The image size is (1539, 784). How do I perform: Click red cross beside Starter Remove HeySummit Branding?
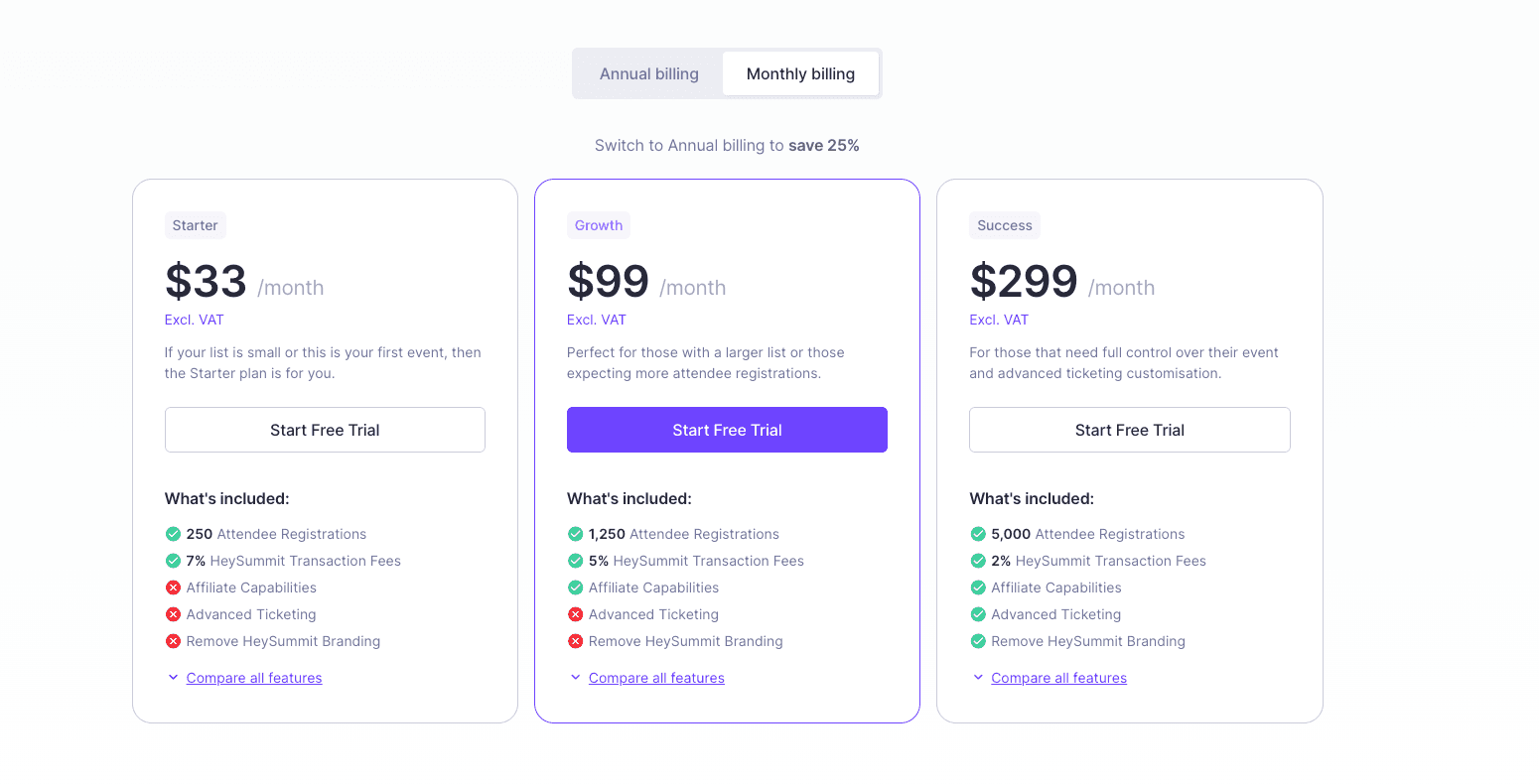click(173, 641)
